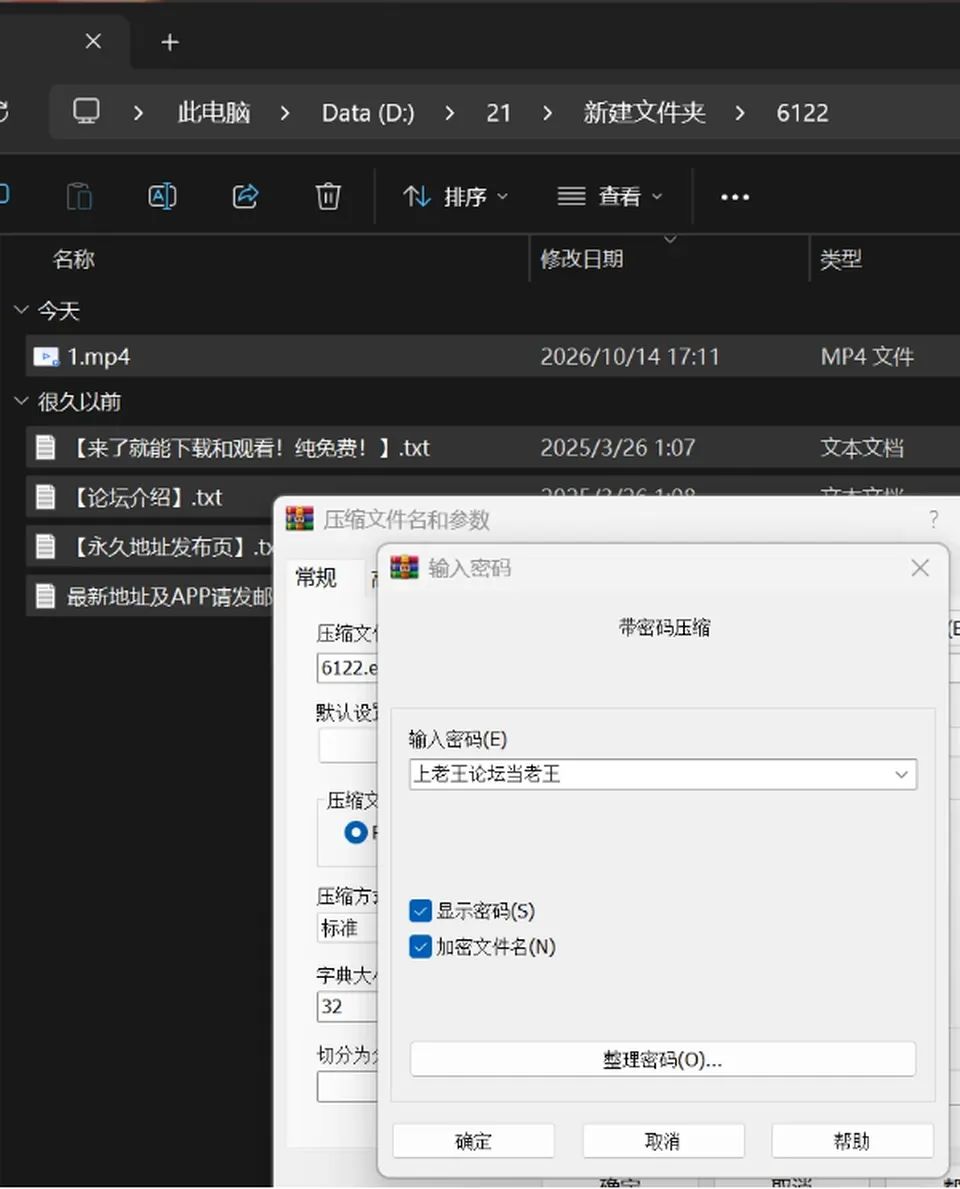The image size is (960, 1189).
Task: Click the 帮助 button in password dialog
Action: (852, 1141)
